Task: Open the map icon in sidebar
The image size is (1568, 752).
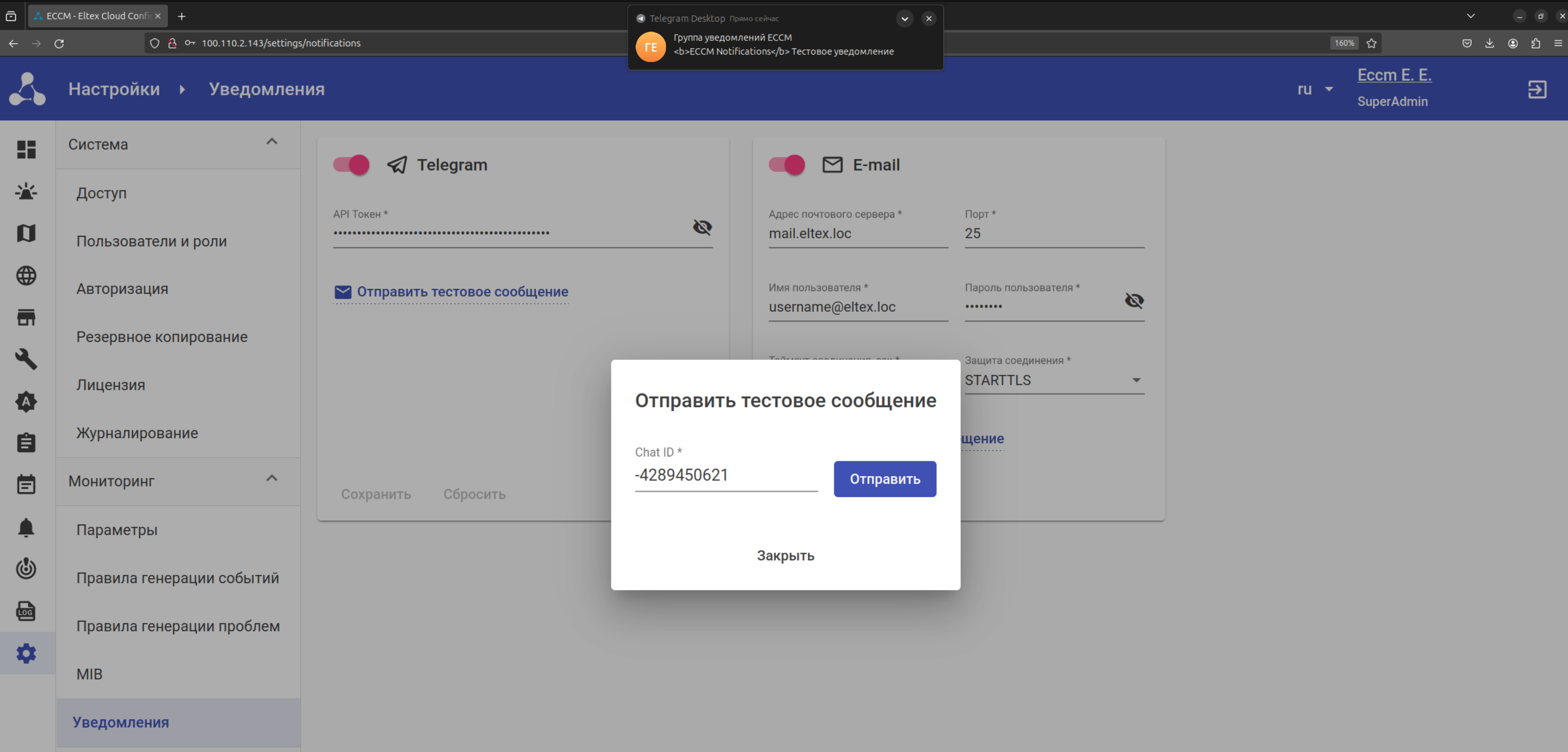Action: 26,233
